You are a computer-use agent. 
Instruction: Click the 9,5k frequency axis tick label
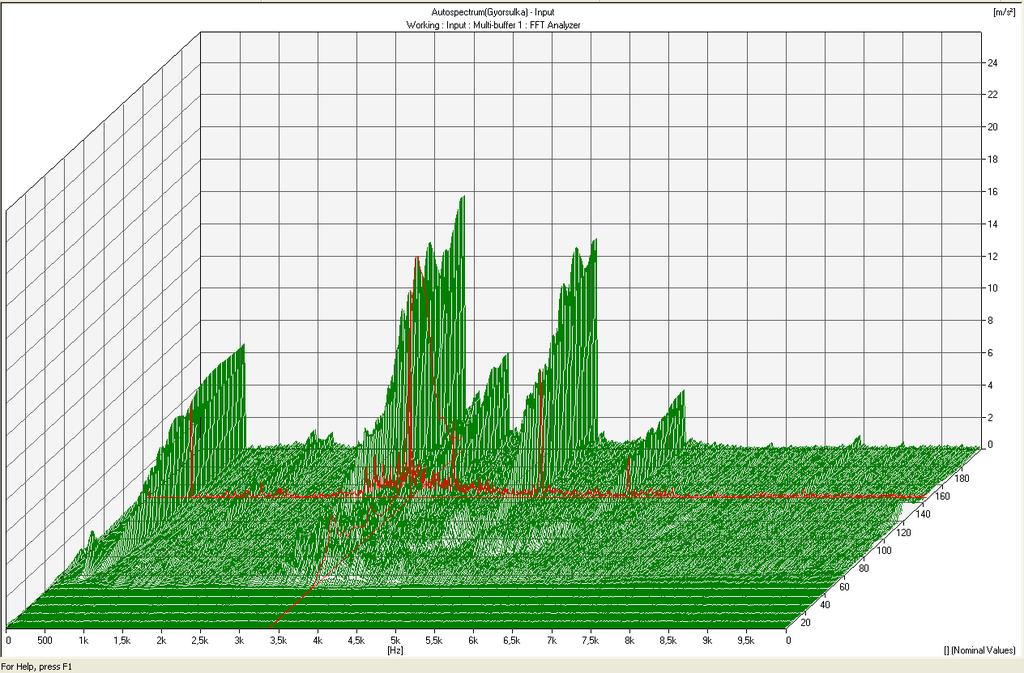(746, 640)
